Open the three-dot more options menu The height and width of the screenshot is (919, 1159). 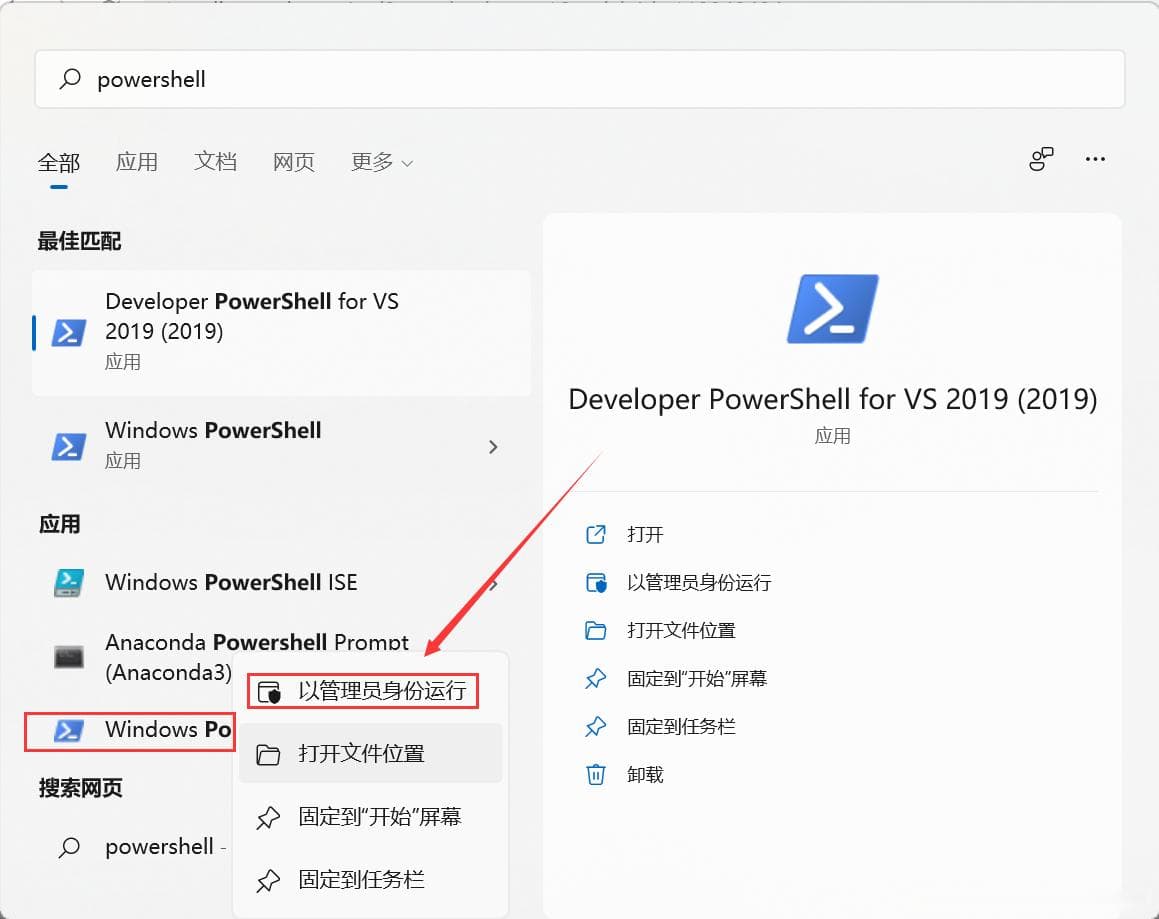pyautogui.click(x=1095, y=159)
